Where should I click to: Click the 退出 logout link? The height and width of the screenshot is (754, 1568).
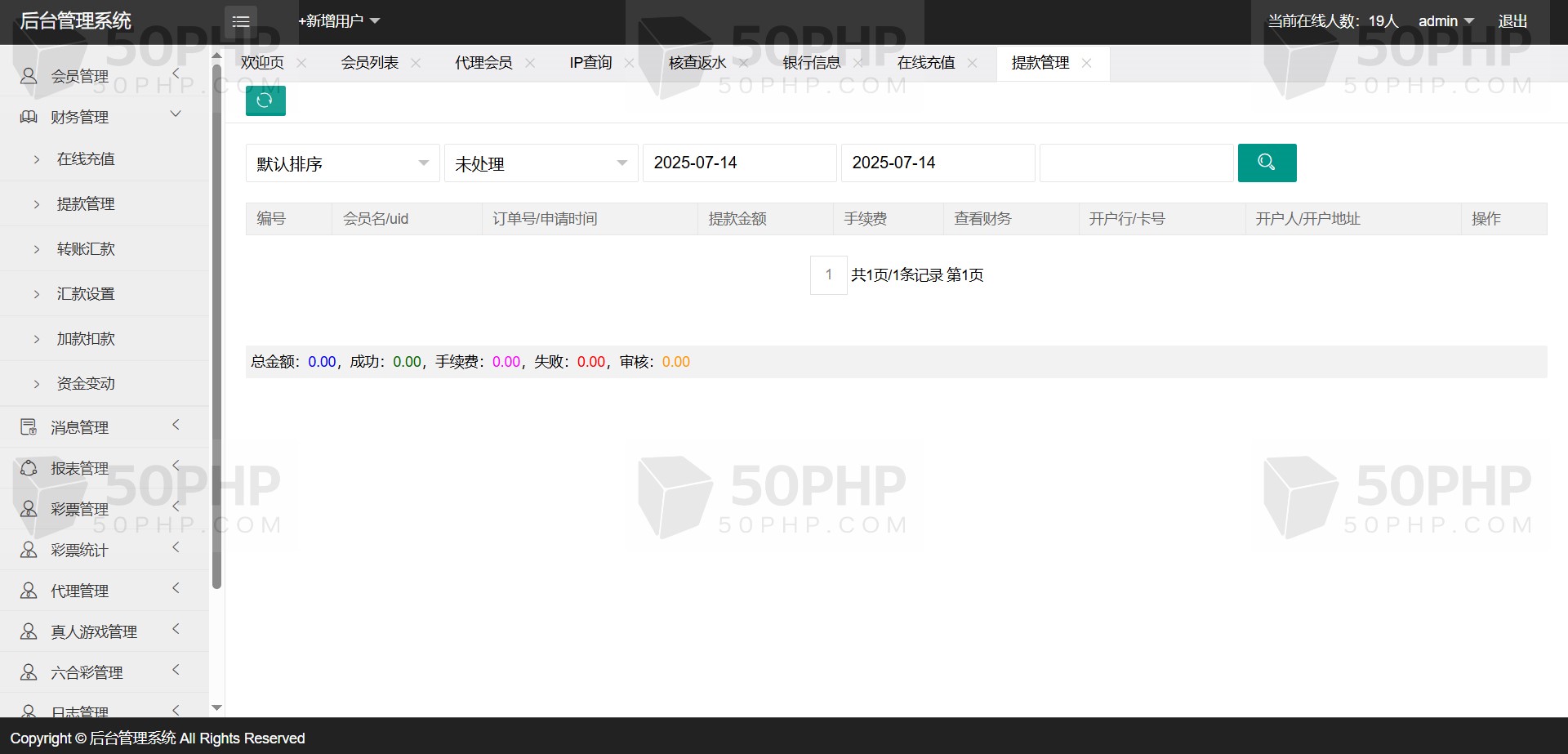click(1512, 21)
